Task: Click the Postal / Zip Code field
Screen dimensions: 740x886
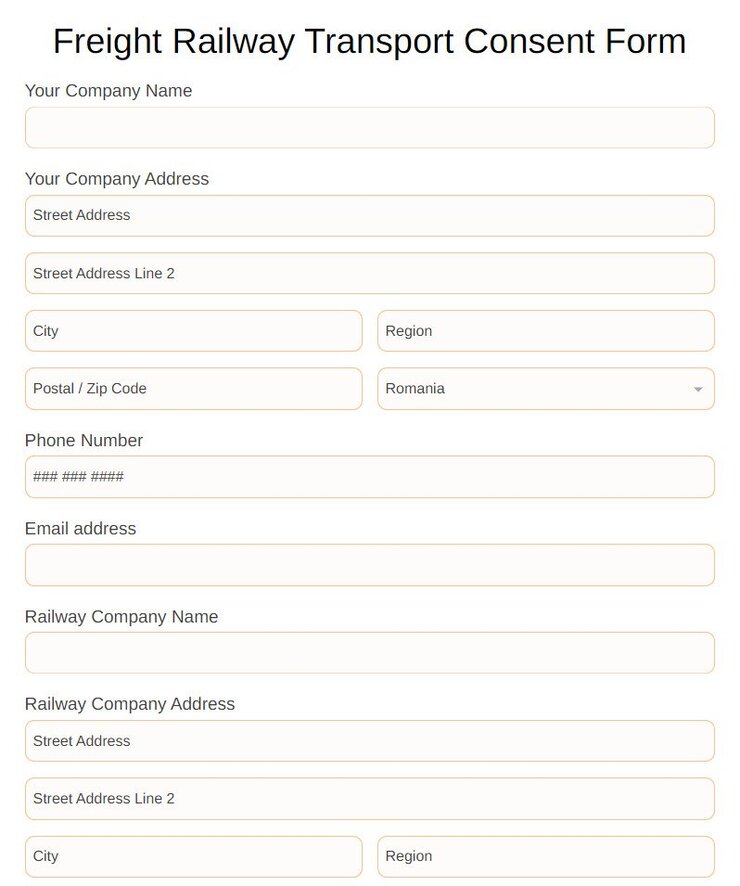Action: click(x=192, y=389)
